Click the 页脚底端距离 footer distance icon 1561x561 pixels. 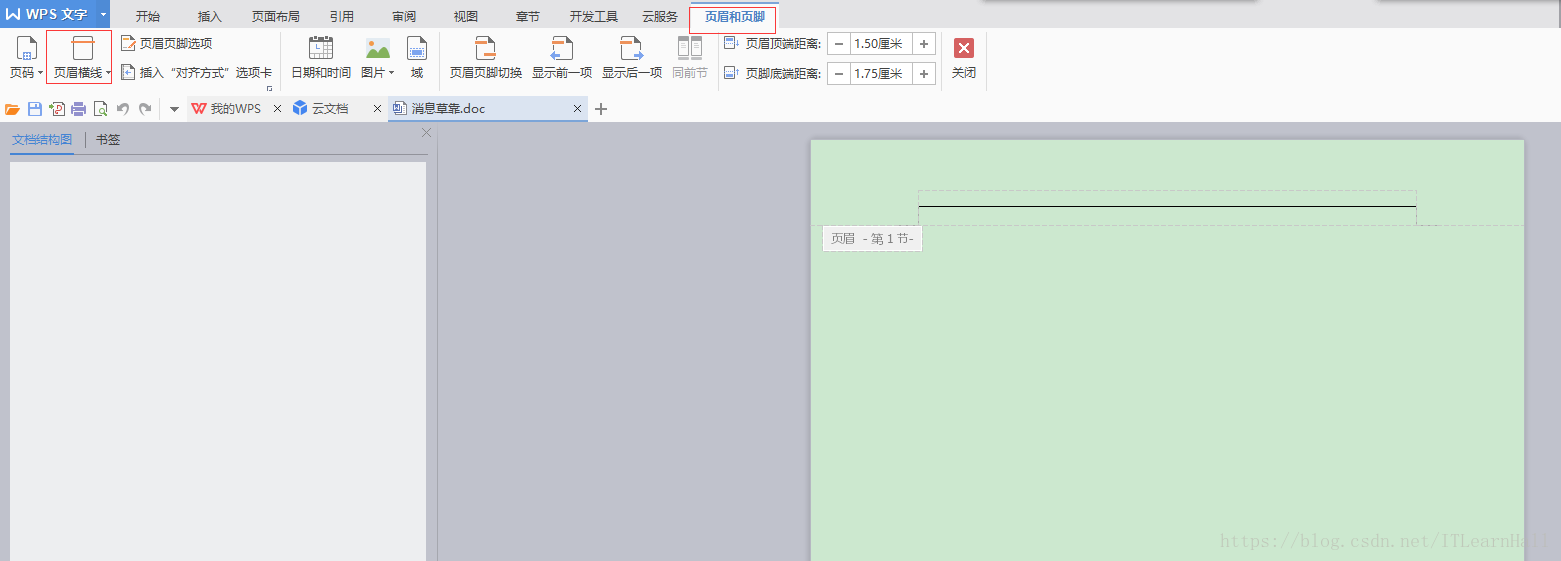click(731, 73)
